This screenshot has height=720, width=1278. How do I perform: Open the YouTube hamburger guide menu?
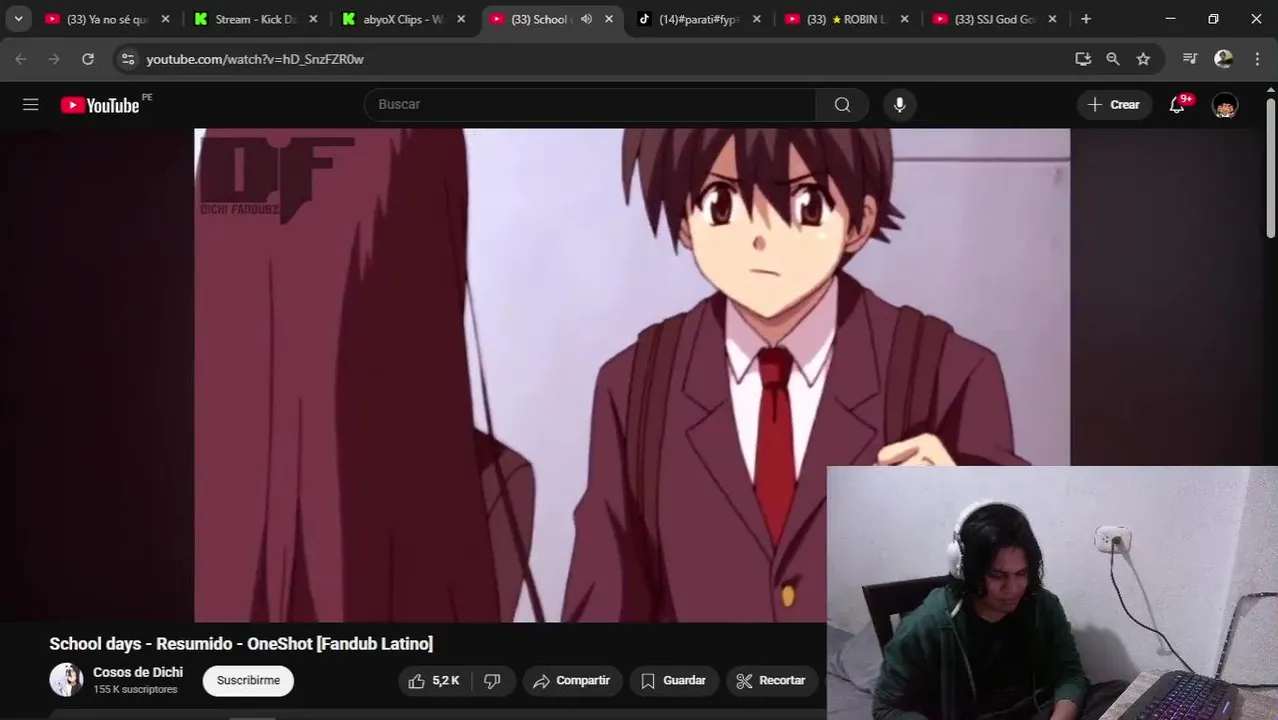(31, 105)
